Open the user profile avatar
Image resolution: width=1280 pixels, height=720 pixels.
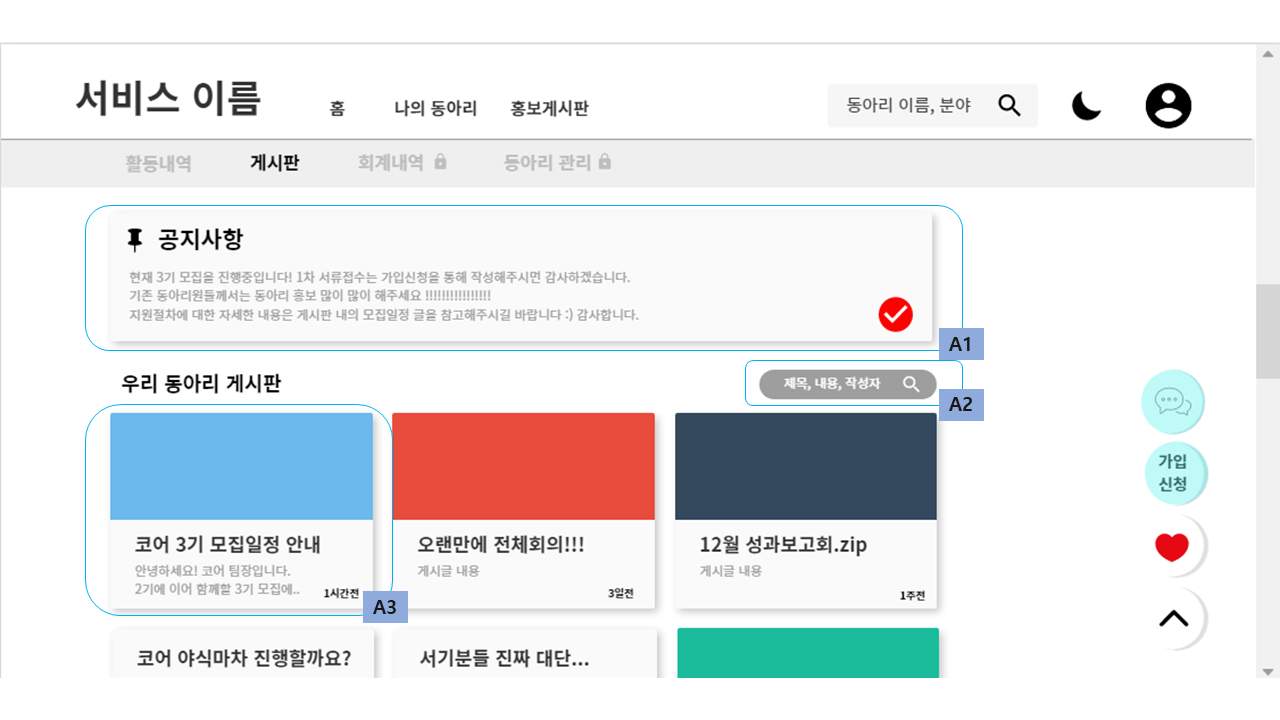1168,105
